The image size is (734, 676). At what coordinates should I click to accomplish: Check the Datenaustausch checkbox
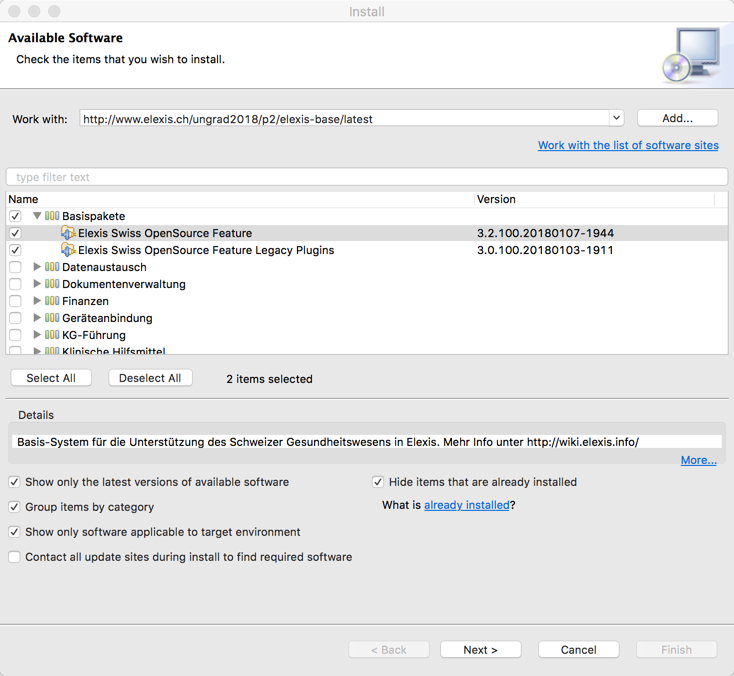[15, 267]
